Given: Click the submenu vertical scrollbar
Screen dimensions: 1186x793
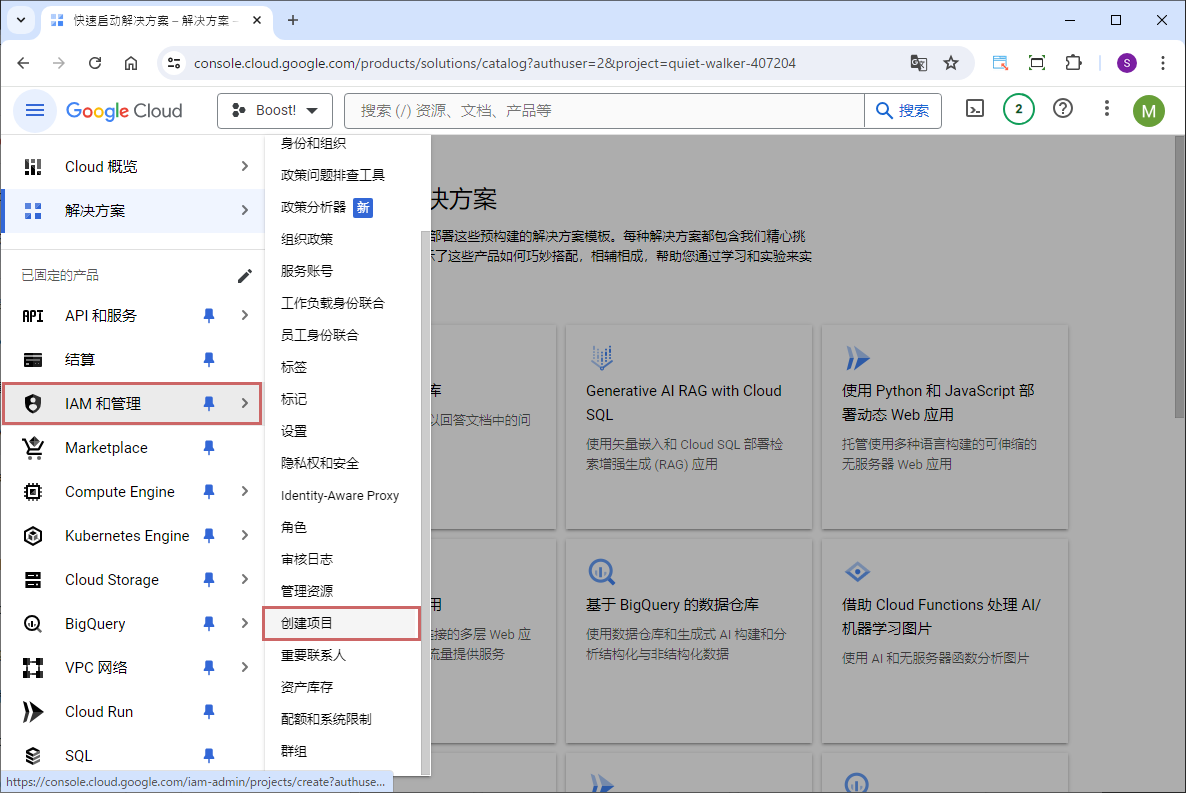Looking at the screenshot, I should 425,500.
